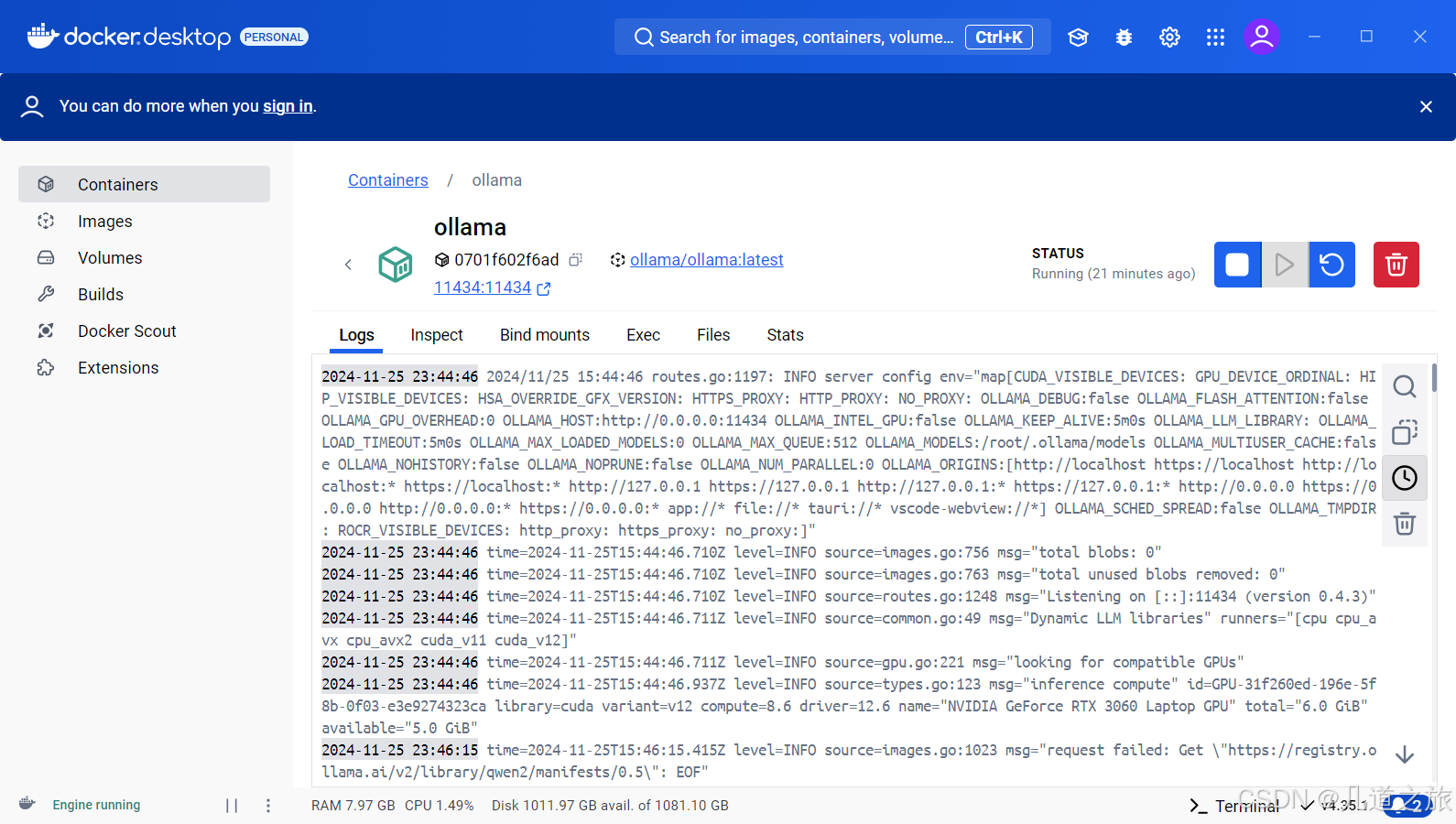Click the image icon beside ollama/ollama:latest

coord(618,260)
